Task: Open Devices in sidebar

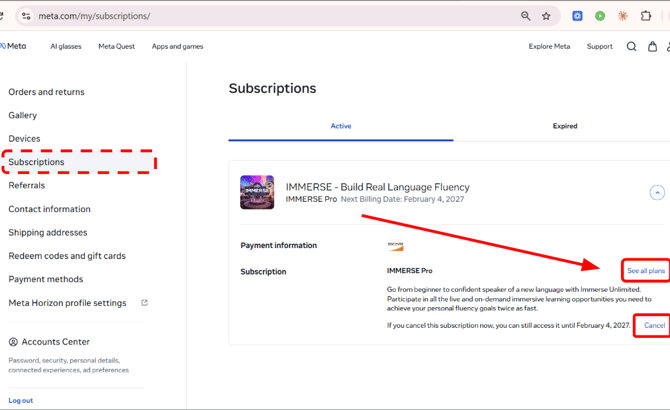Action: point(24,139)
